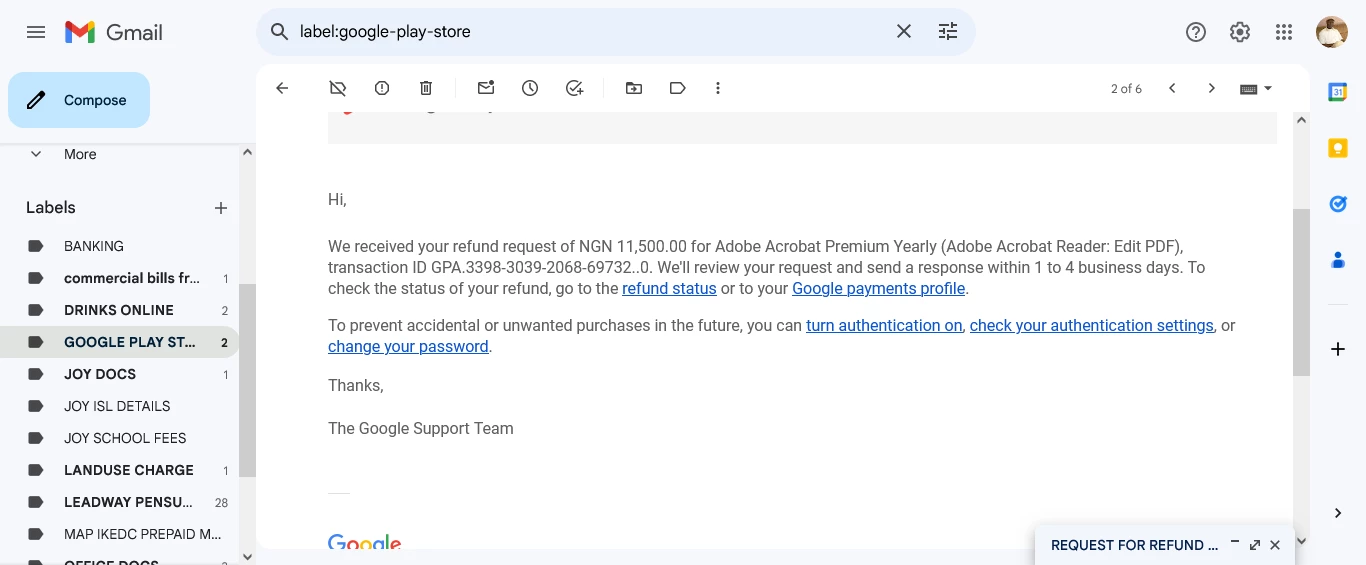Add this email to Tasks
The width and height of the screenshot is (1366, 565).
(x=574, y=88)
